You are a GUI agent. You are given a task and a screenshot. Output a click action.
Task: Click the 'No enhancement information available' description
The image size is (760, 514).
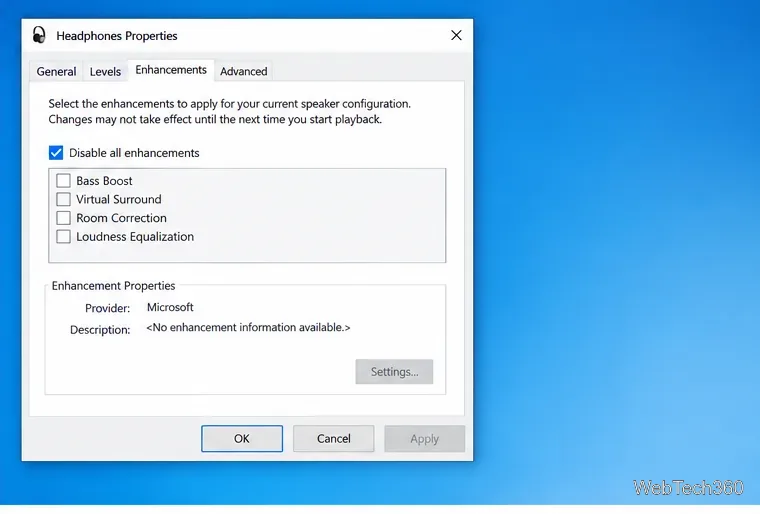pos(248,327)
